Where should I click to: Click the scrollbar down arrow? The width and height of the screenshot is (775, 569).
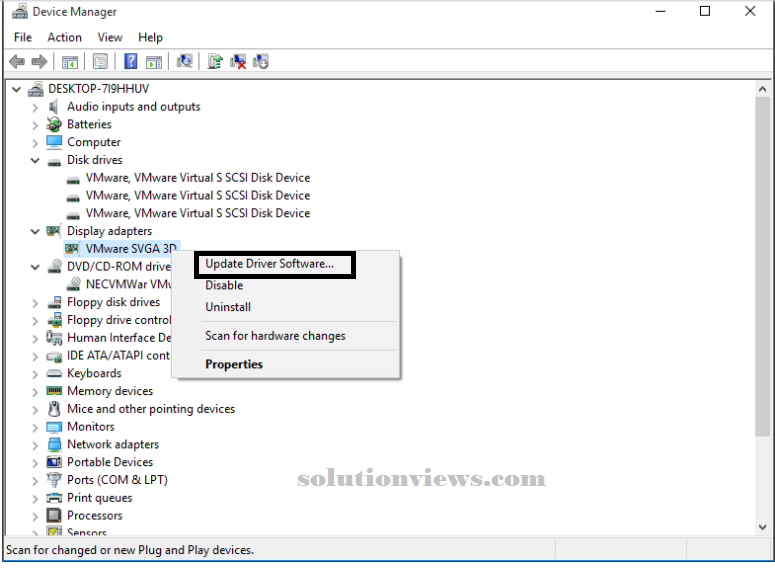762,527
